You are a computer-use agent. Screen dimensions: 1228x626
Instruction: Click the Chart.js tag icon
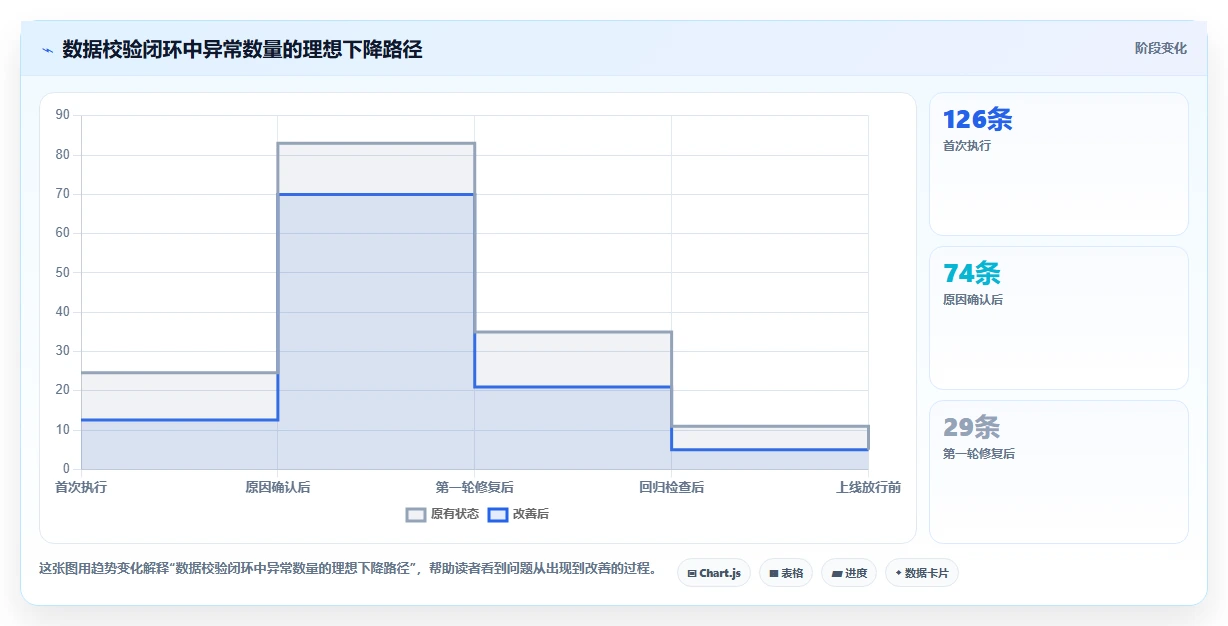[x=692, y=573]
